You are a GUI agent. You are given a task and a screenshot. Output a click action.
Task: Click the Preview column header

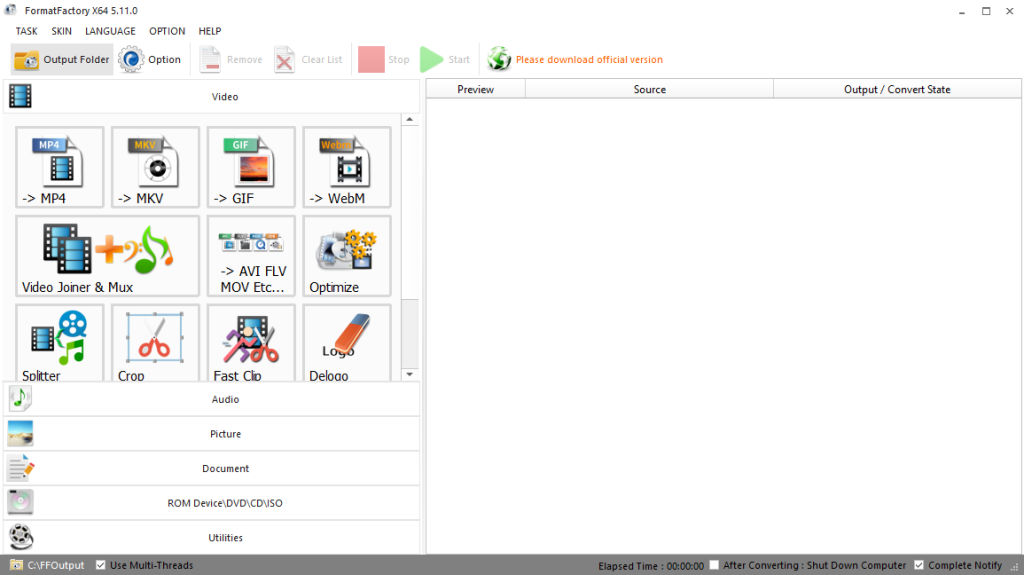pos(475,90)
